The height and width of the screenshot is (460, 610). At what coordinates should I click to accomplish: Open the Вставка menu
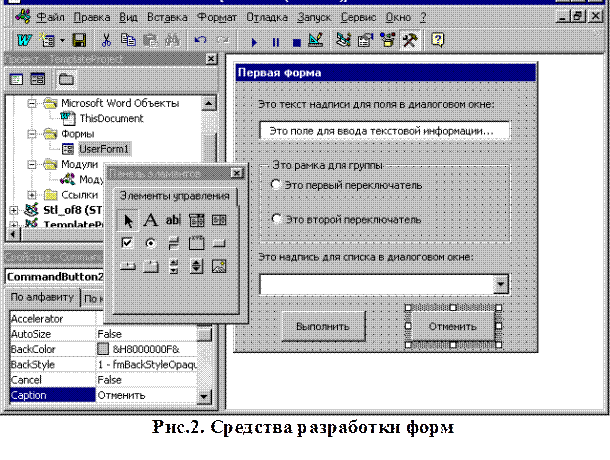click(167, 18)
